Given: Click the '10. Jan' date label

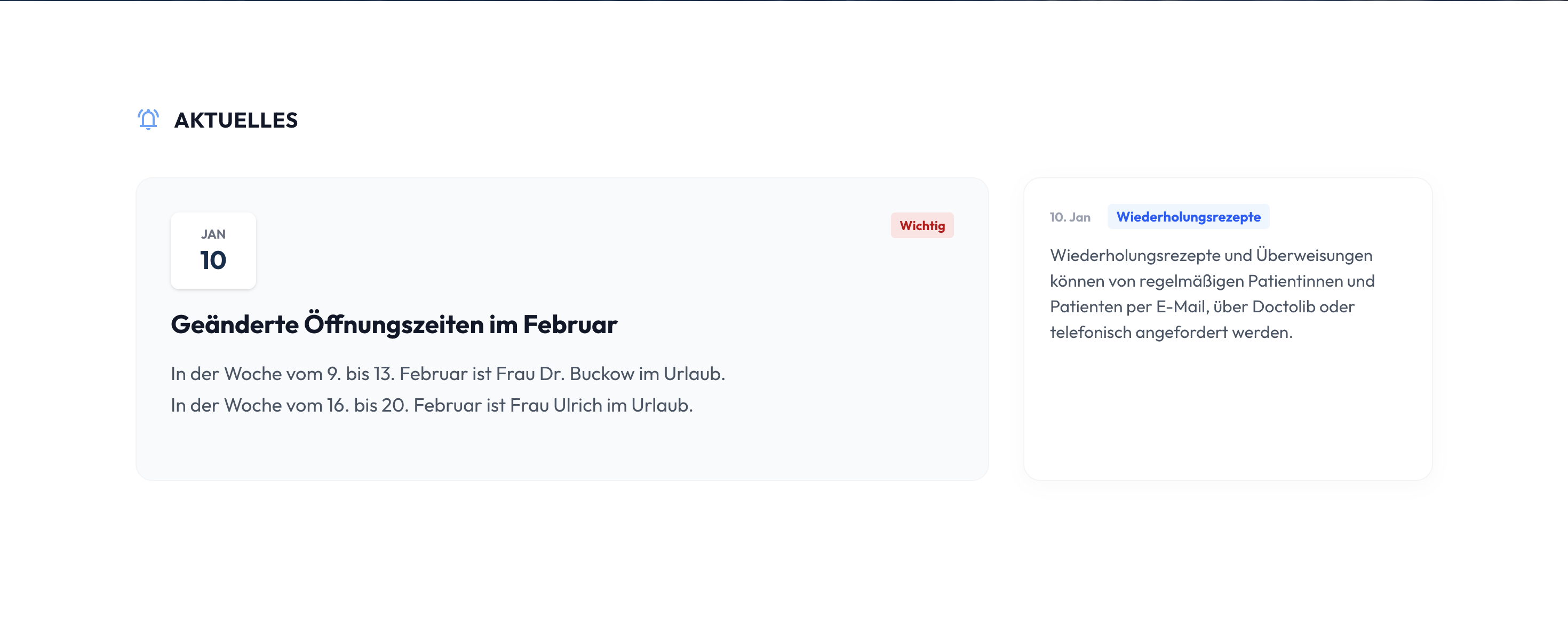Looking at the screenshot, I should (1070, 217).
